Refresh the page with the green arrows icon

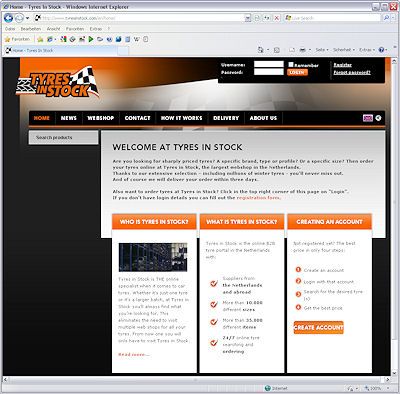(x=267, y=18)
